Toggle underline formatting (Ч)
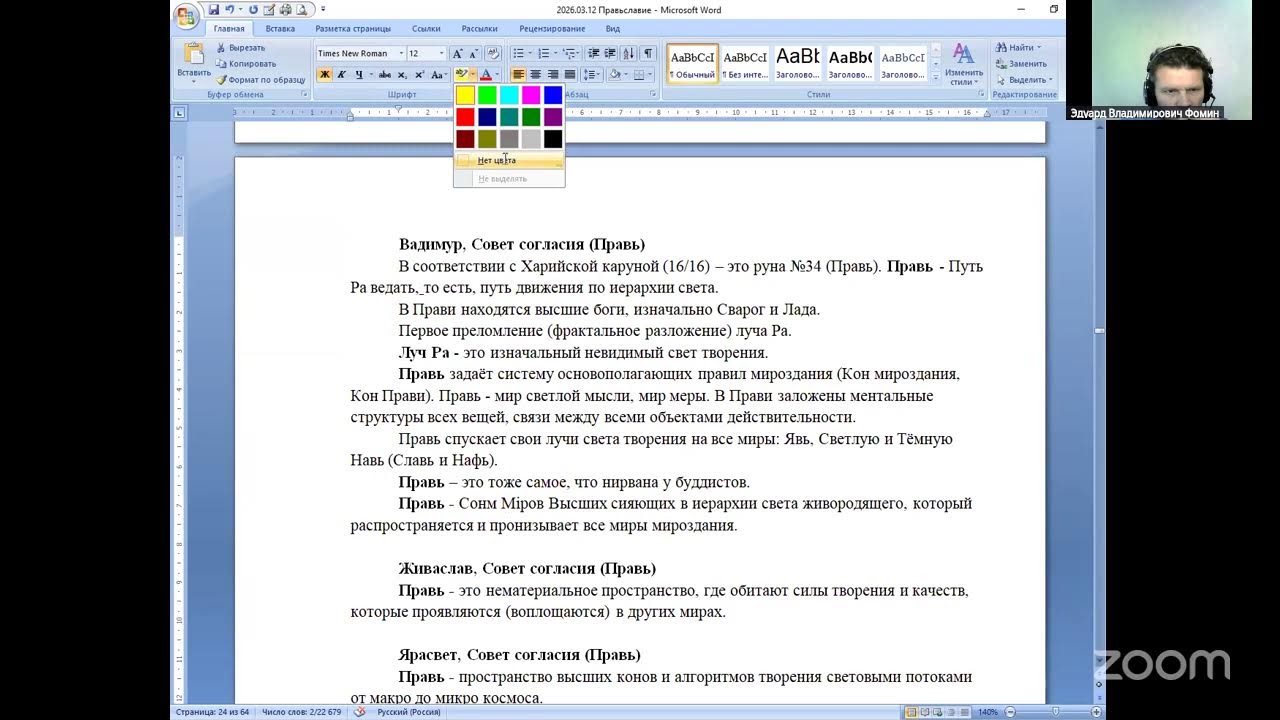Image resolution: width=1280 pixels, height=720 pixels. tap(358, 74)
